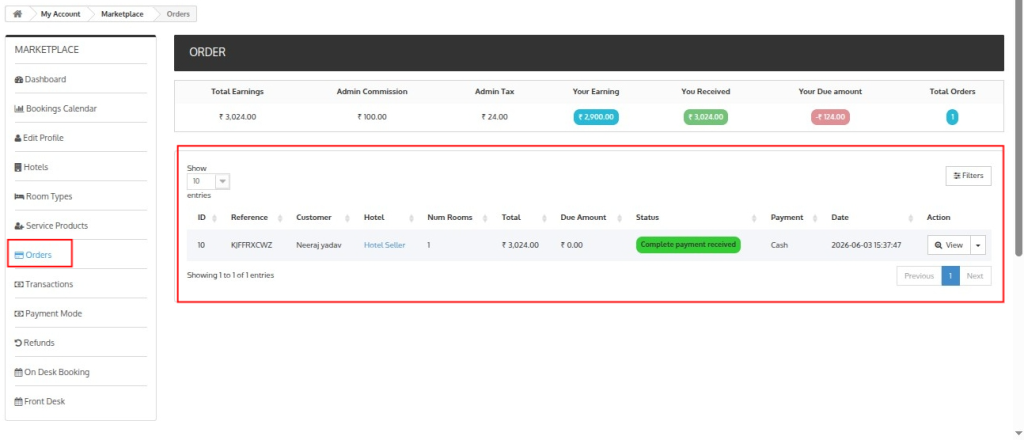
Task: Open Hotels in the sidebar
Action: (x=31, y=167)
